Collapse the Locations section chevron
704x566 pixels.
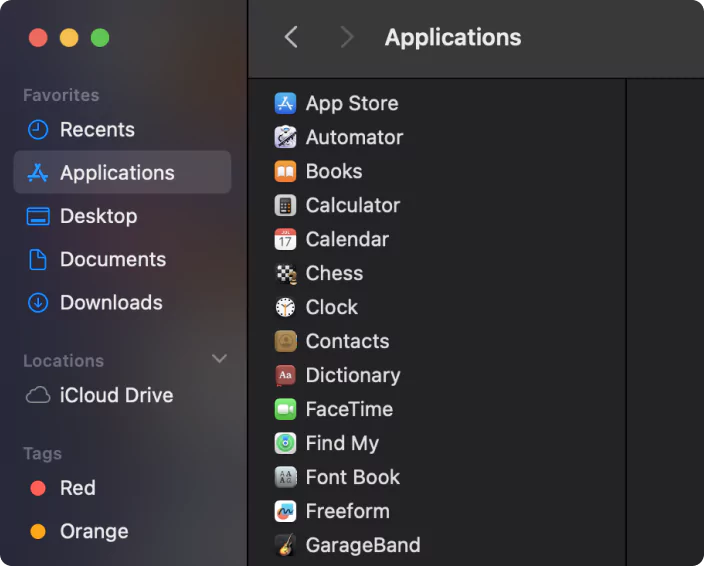[219, 359]
